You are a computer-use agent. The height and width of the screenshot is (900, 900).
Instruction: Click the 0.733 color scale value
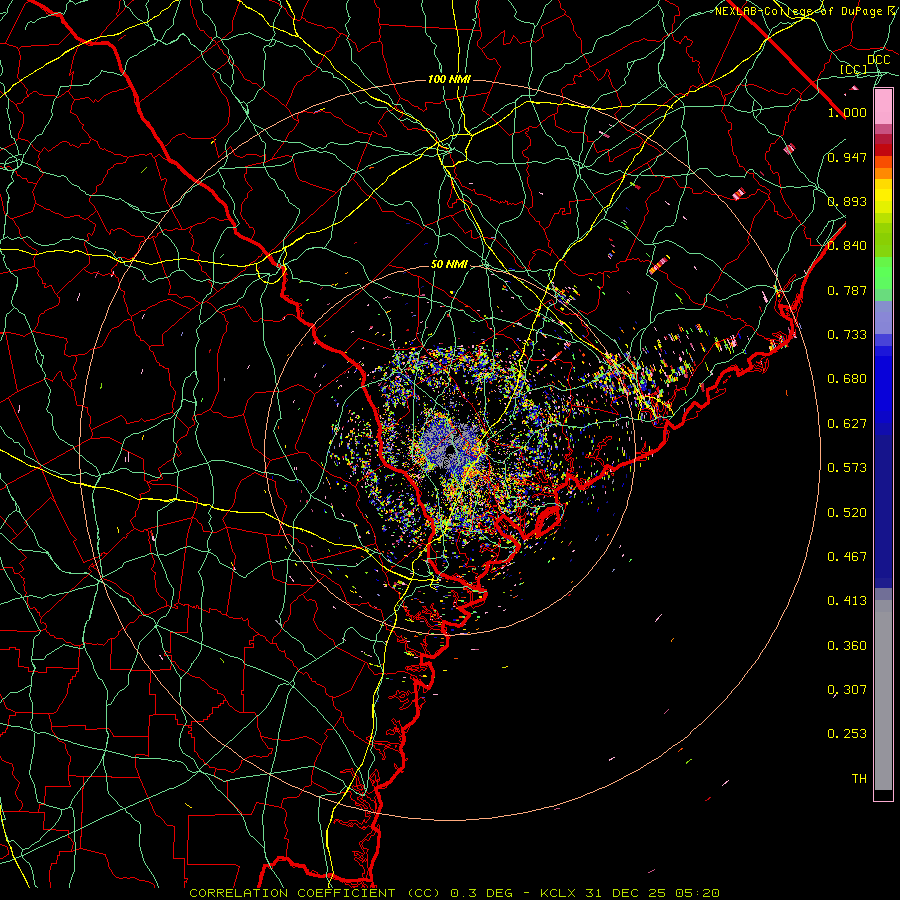tap(847, 335)
